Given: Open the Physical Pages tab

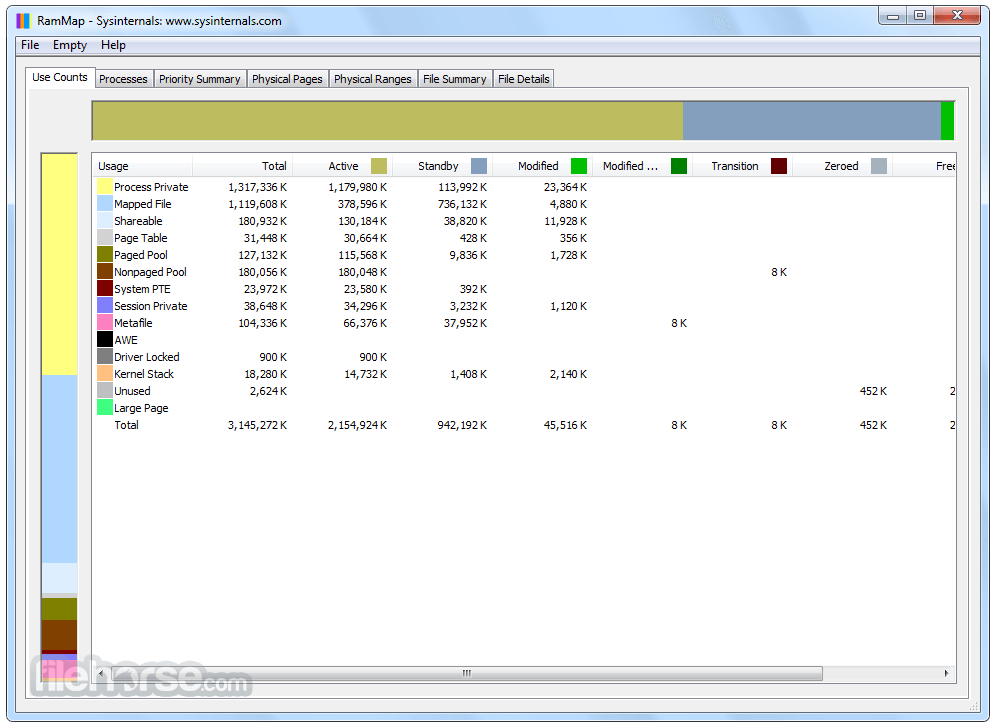Looking at the screenshot, I should 287,79.
